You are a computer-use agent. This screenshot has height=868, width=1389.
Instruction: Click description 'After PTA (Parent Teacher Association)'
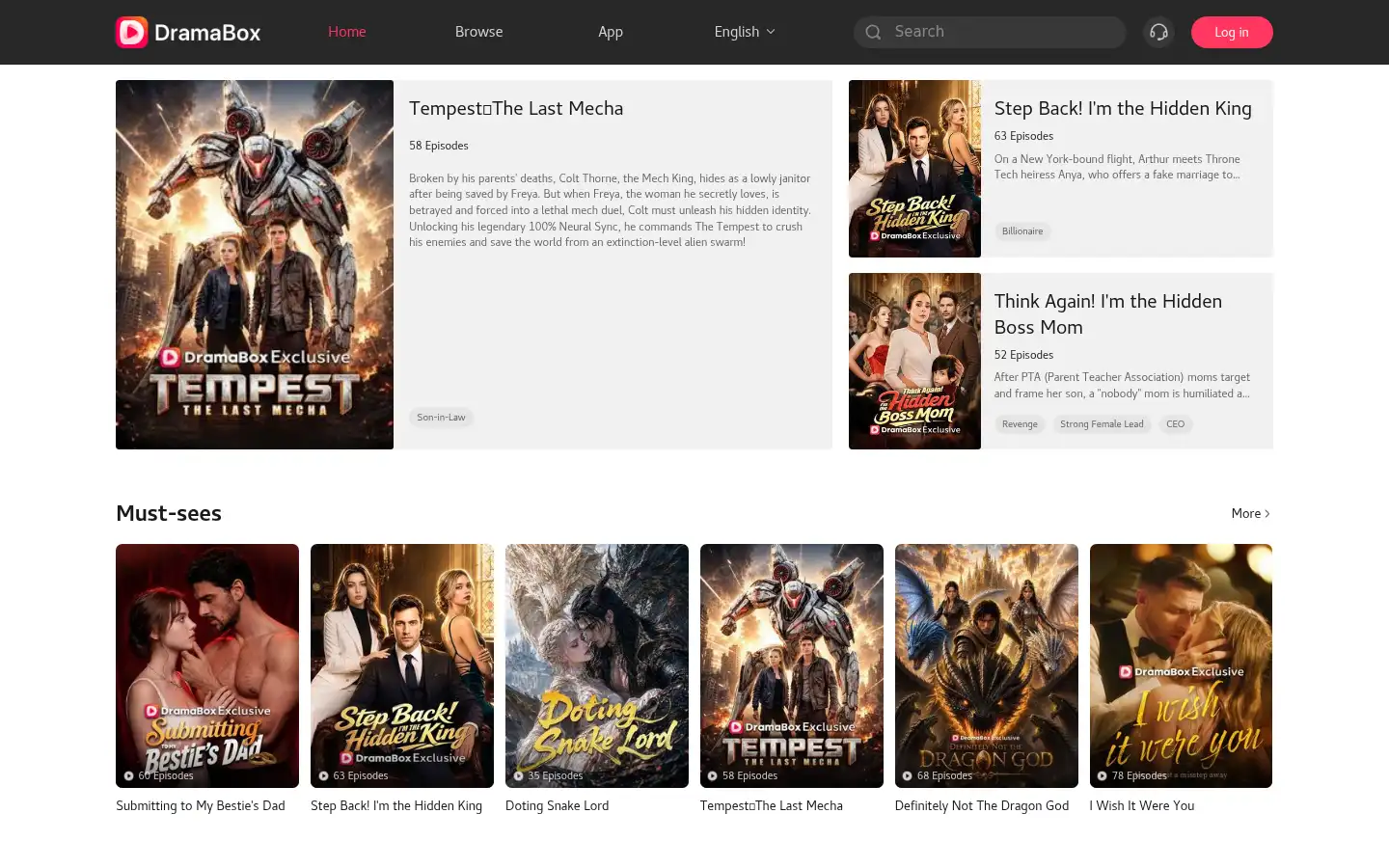1123,385
